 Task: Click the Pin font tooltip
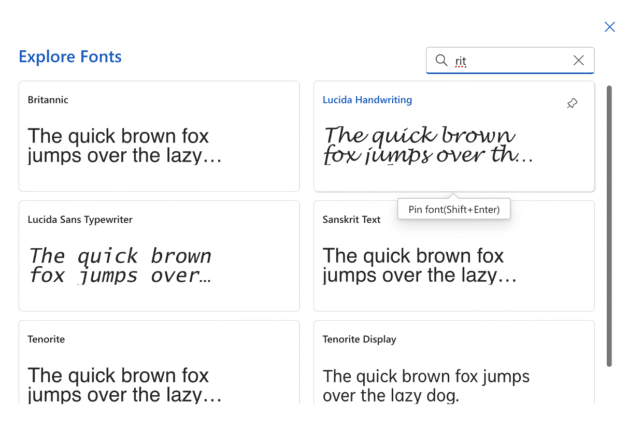click(454, 209)
